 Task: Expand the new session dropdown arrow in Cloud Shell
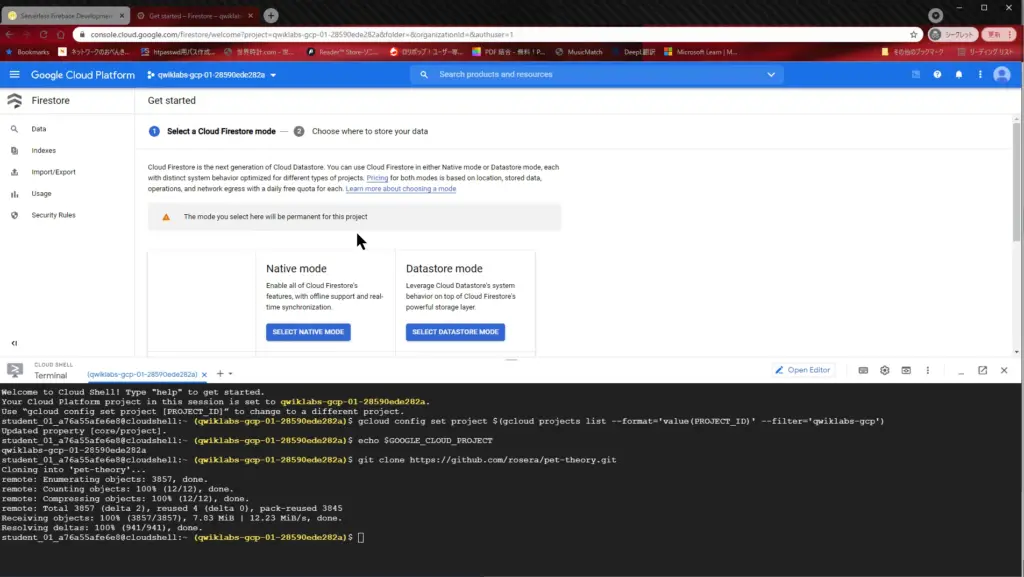tap(231, 374)
